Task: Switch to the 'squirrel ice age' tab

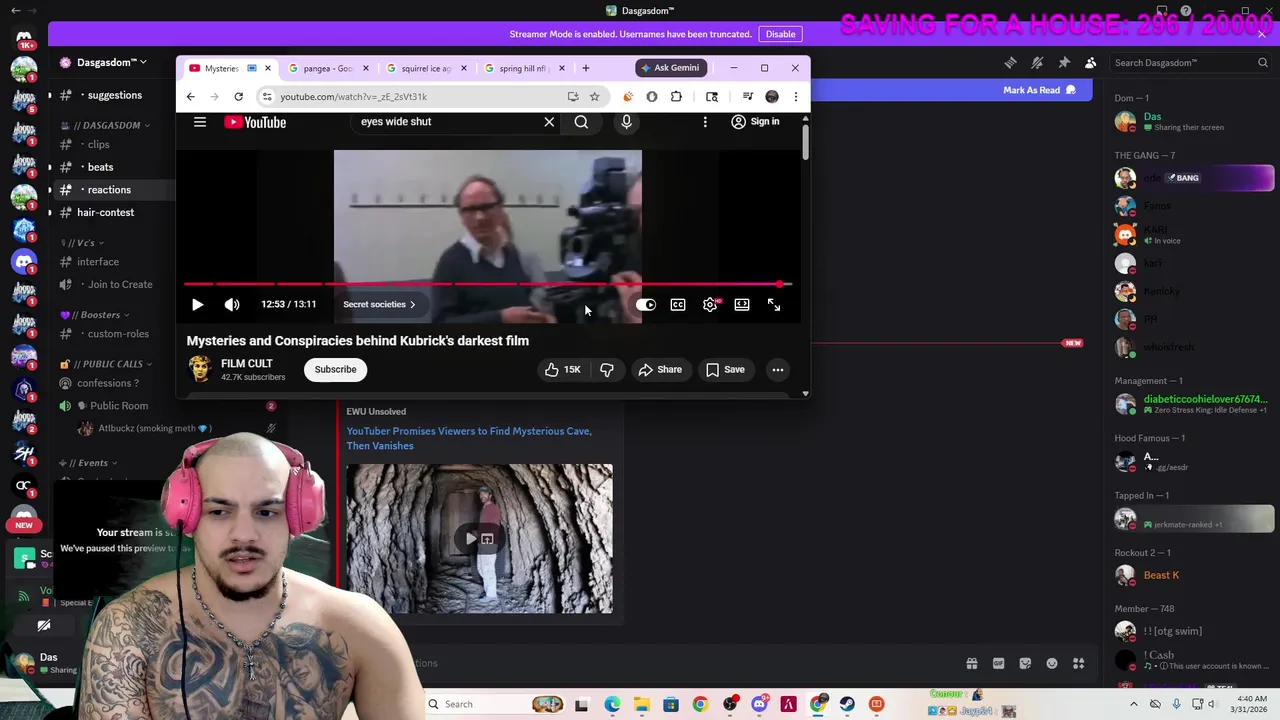Action: (425, 68)
